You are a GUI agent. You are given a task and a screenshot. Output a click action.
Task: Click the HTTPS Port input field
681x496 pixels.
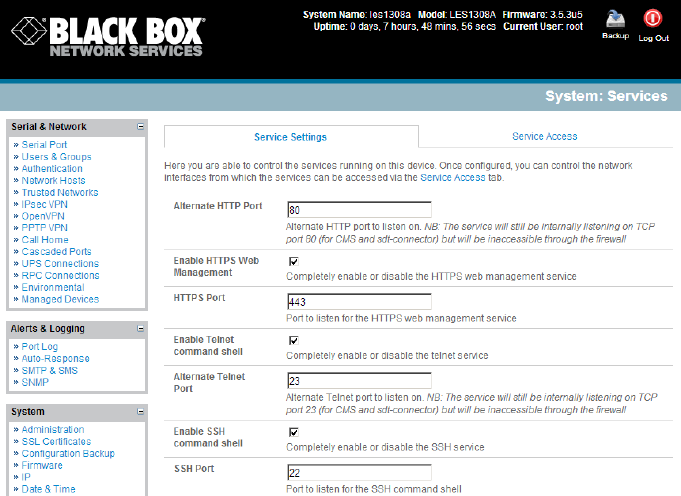358,302
